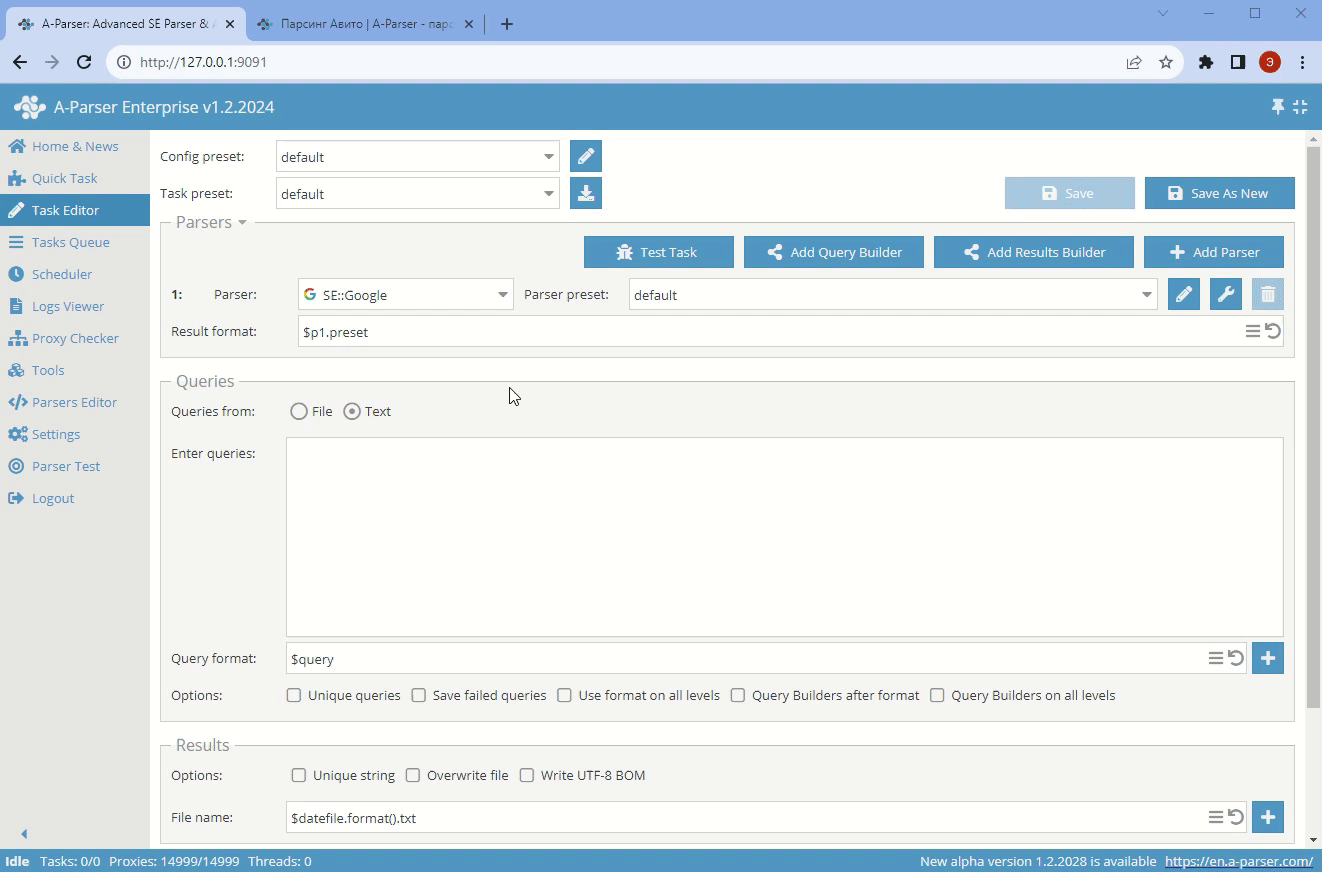Click the wrench icon for parser options
This screenshot has width=1322, height=872.
tap(1225, 295)
